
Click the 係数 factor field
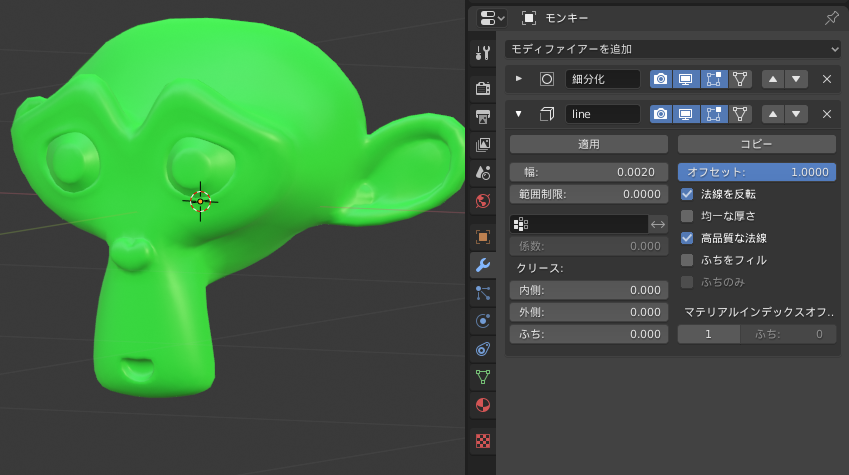click(x=589, y=246)
